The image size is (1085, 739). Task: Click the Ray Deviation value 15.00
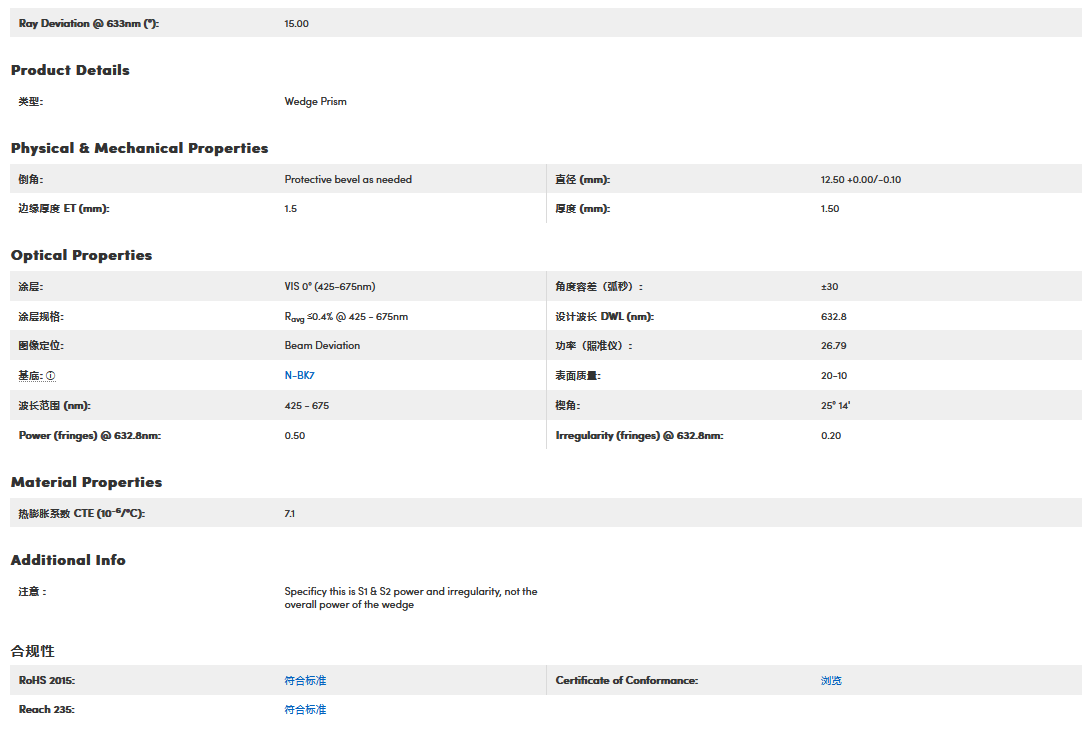point(297,23)
